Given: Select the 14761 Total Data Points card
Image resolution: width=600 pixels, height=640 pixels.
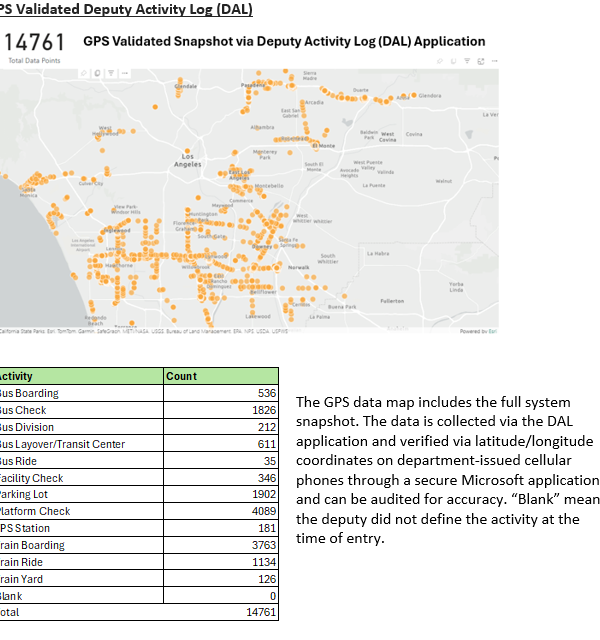Looking at the screenshot, I should click(x=33, y=46).
